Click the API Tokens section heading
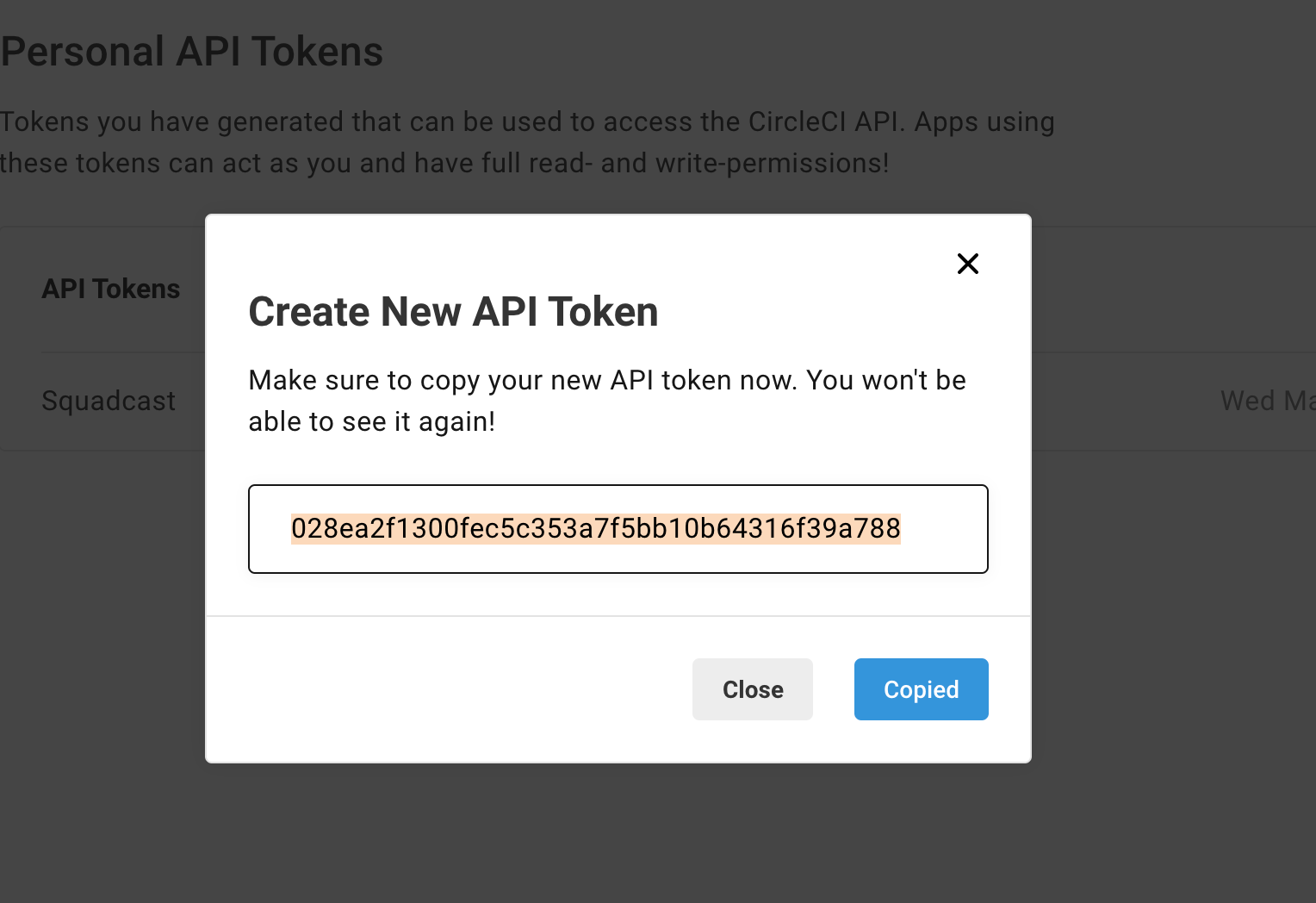Screen dimensions: 1316x903 pos(111,289)
